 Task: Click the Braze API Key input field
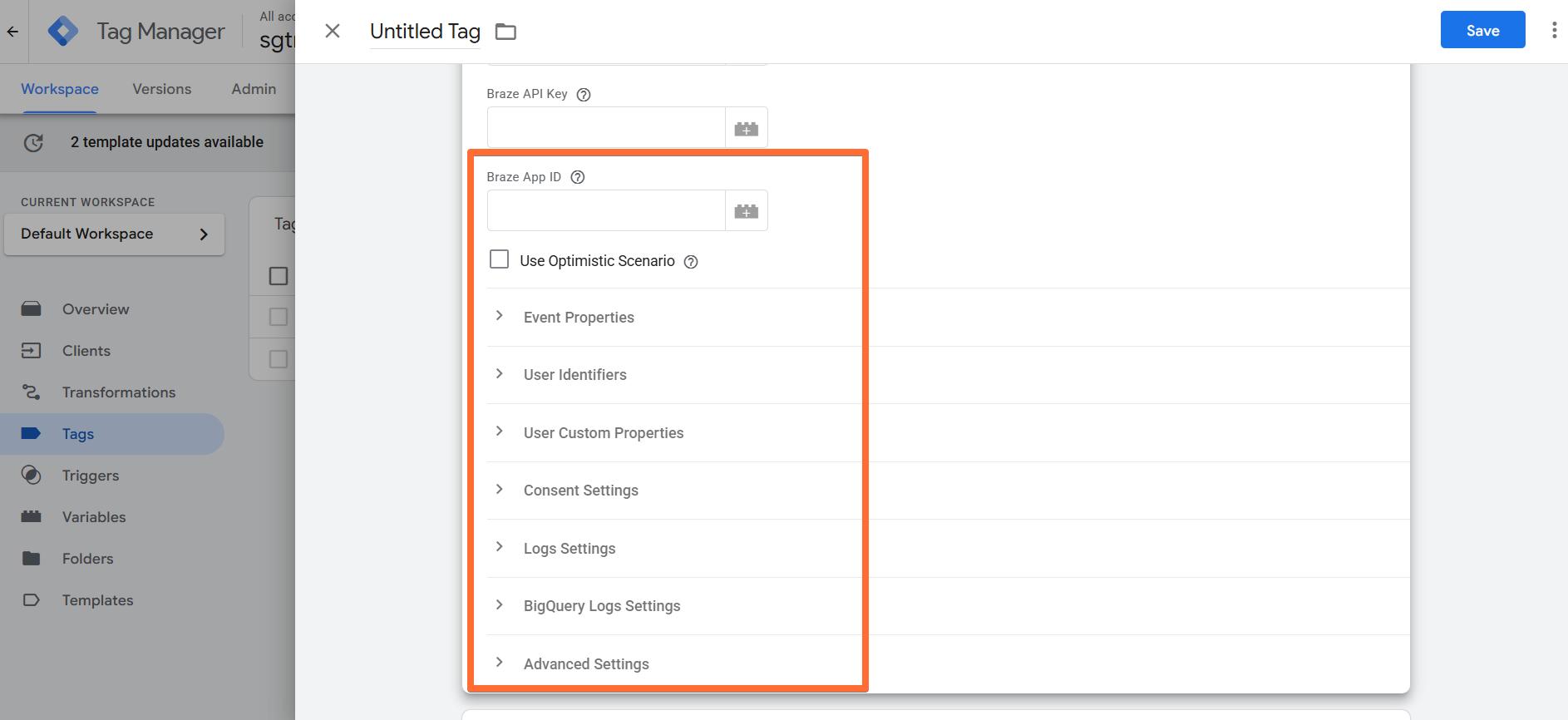click(606, 127)
